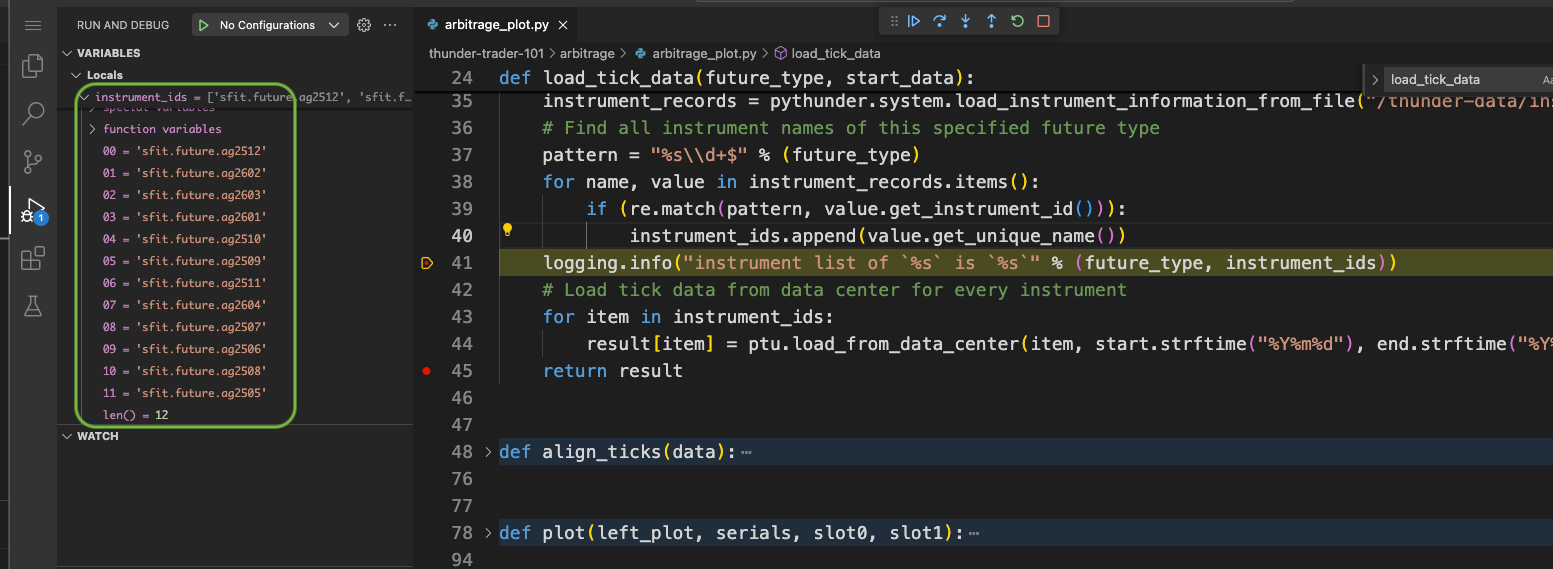Stop the debugging session

coord(1044,21)
